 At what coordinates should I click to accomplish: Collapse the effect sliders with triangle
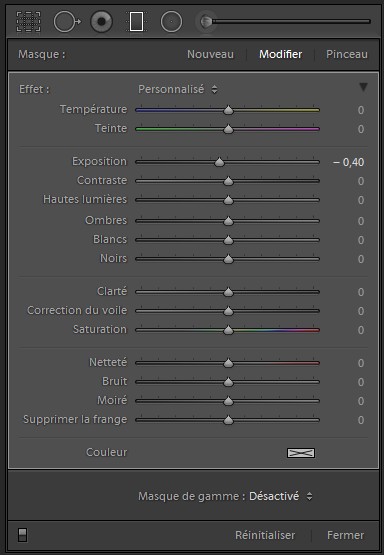tap(363, 87)
